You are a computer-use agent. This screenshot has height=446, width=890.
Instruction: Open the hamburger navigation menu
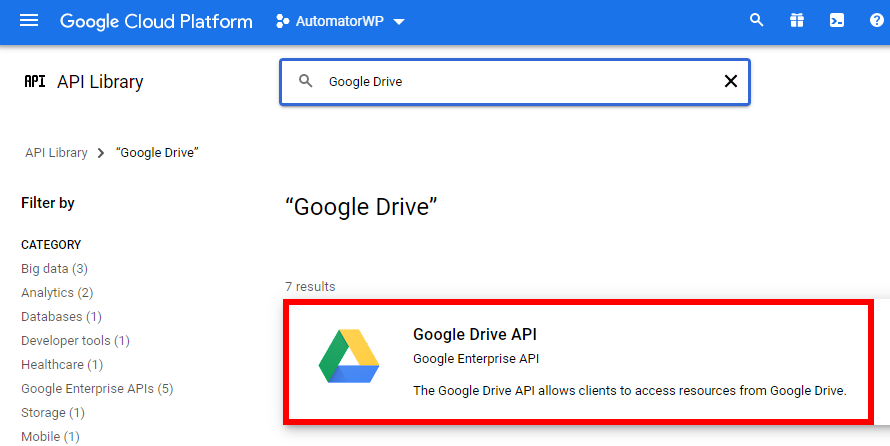[x=29, y=21]
